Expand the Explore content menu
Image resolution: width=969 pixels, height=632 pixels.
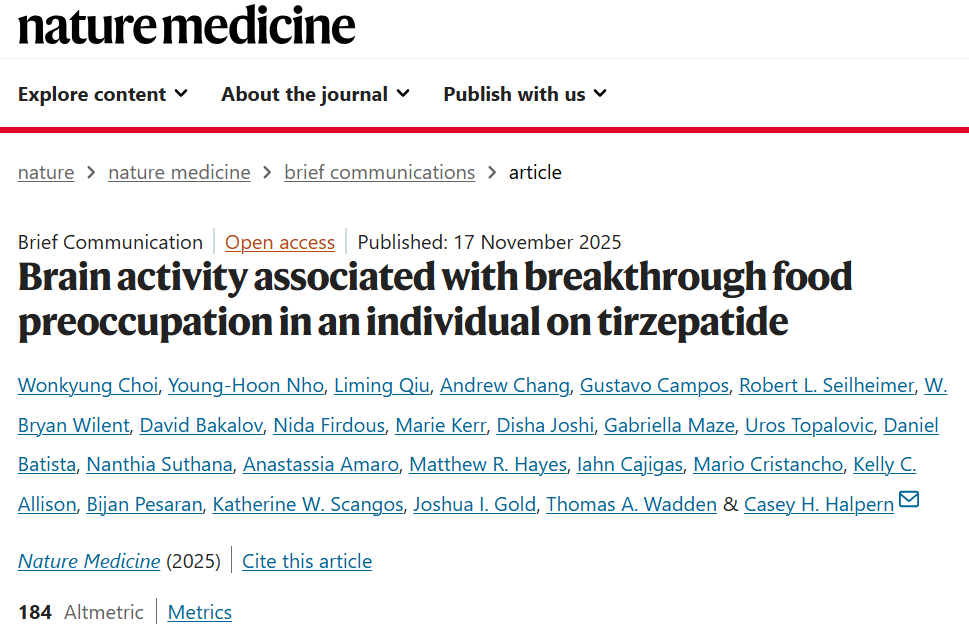pos(102,94)
